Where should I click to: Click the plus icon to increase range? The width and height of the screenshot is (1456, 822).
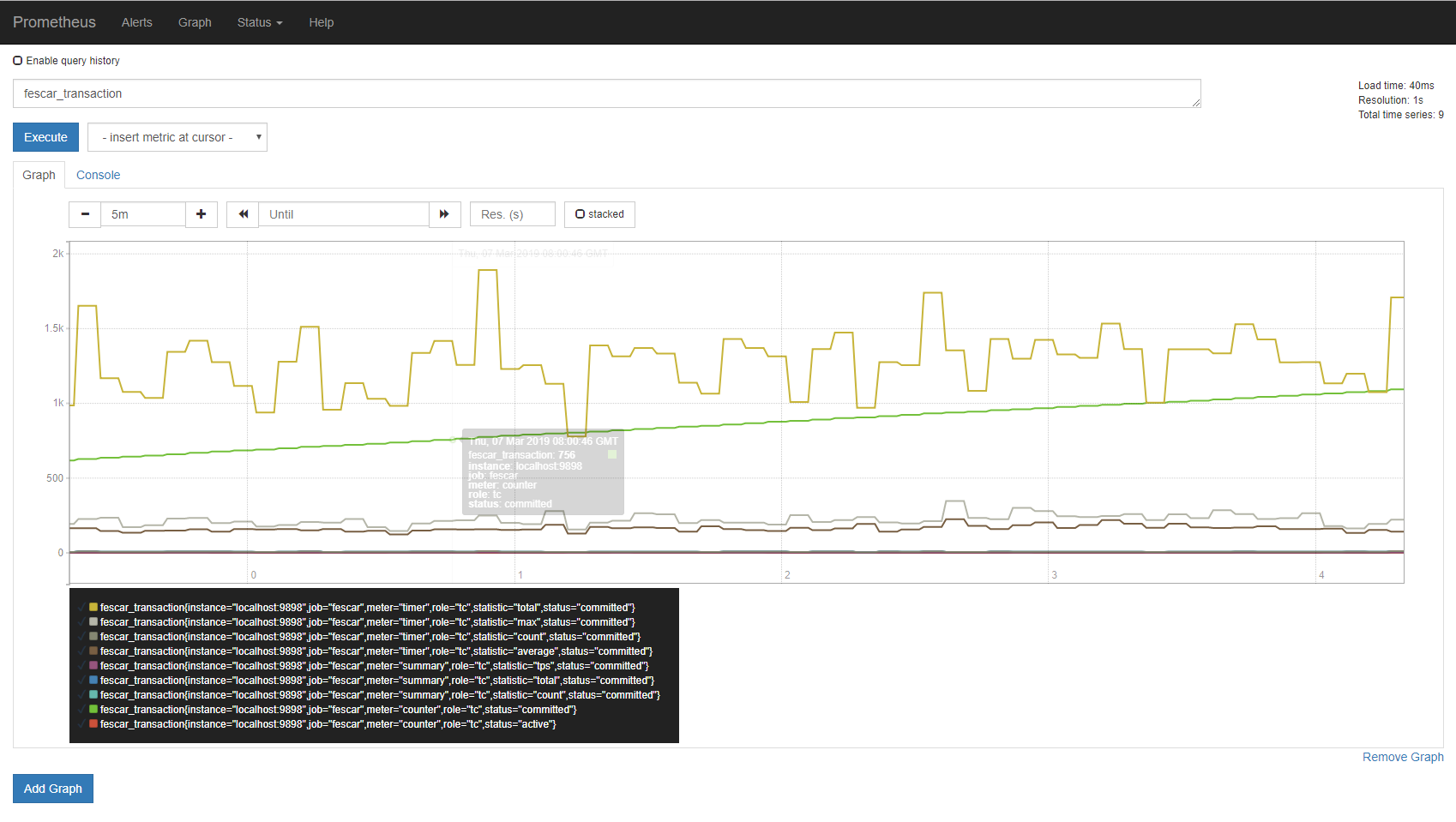click(x=201, y=214)
